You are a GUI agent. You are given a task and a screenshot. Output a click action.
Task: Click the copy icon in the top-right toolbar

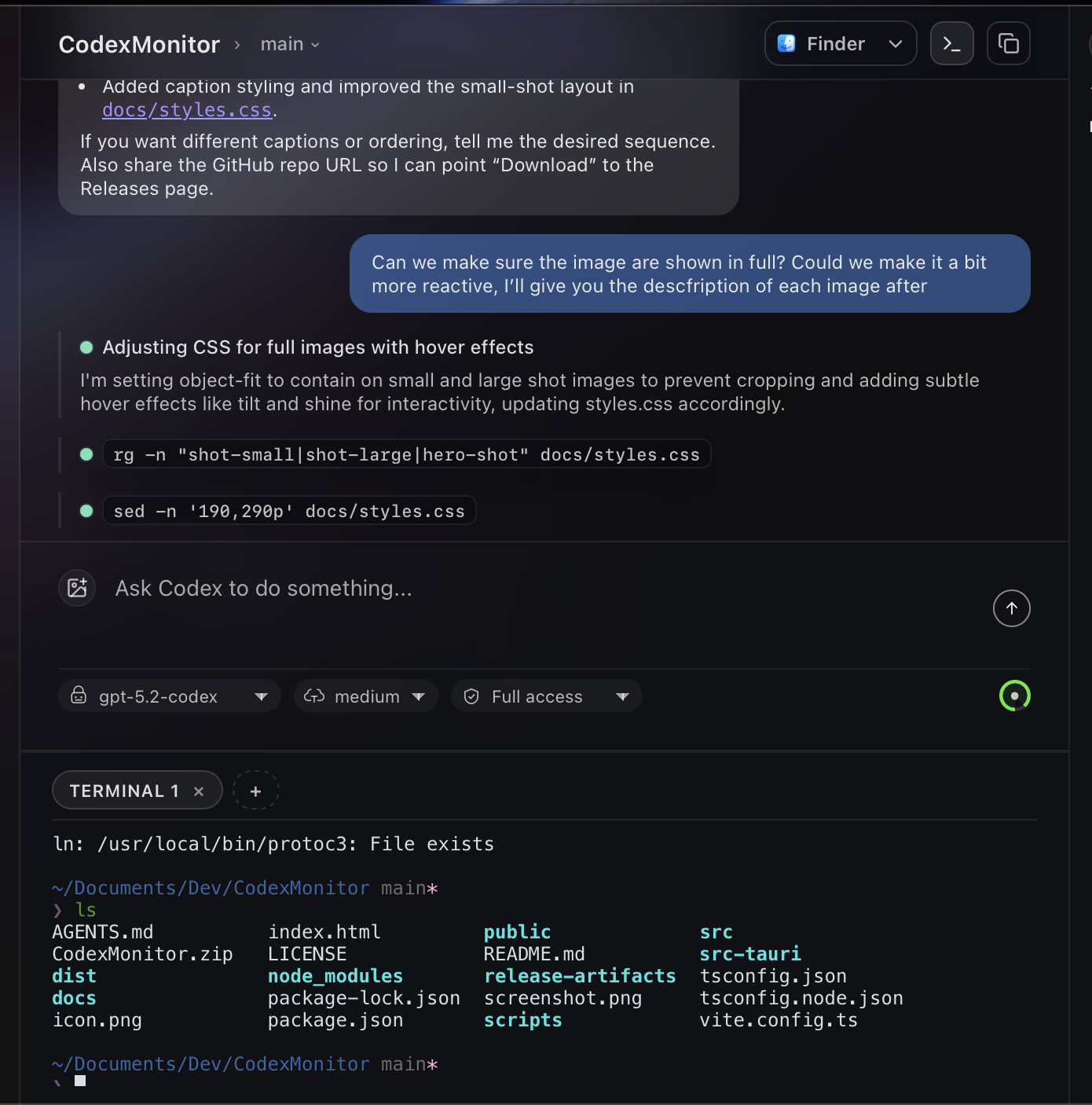coord(1008,43)
